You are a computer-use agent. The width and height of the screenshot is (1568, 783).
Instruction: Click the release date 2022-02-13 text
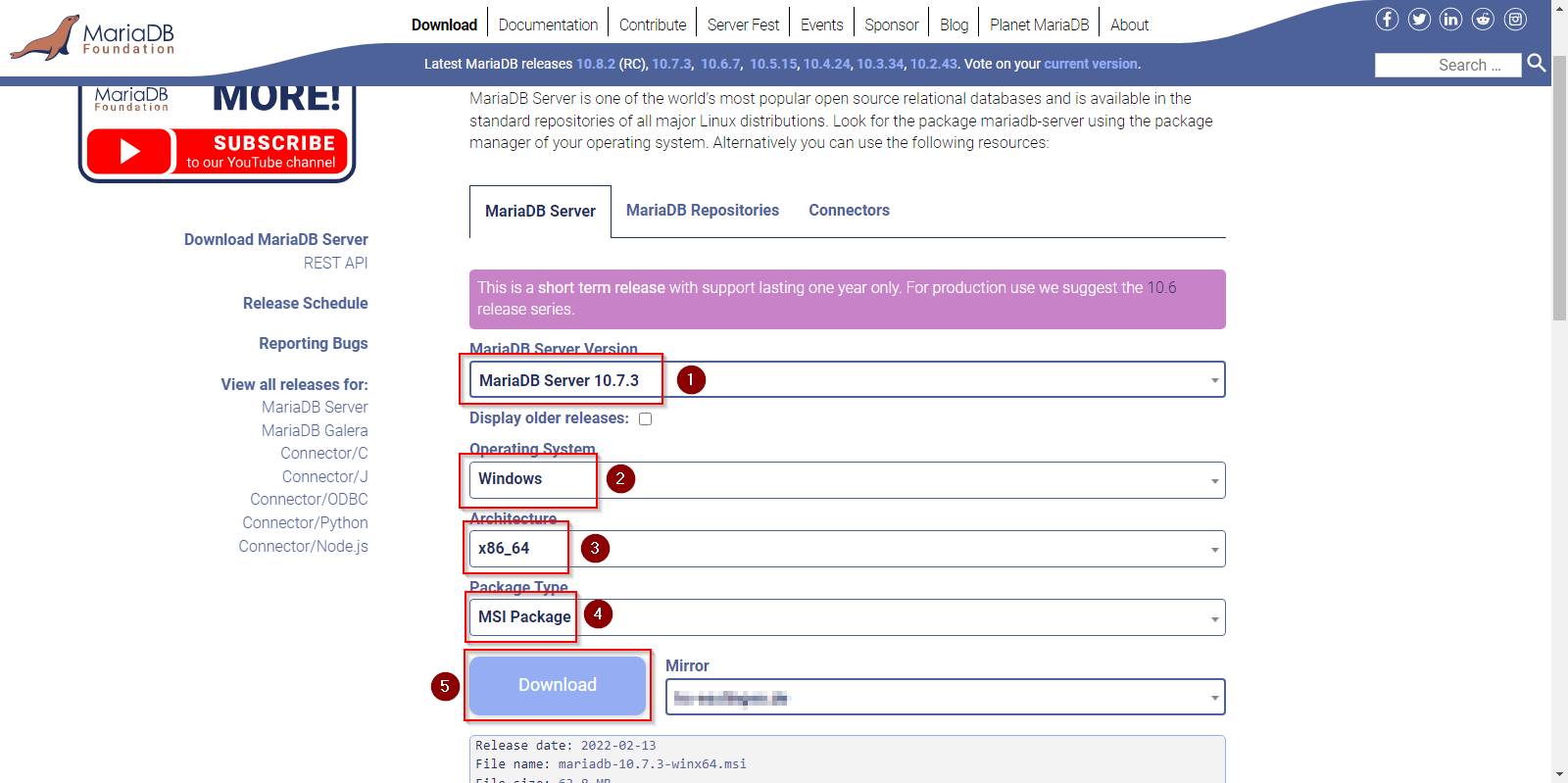pyautogui.click(x=618, y=746)
